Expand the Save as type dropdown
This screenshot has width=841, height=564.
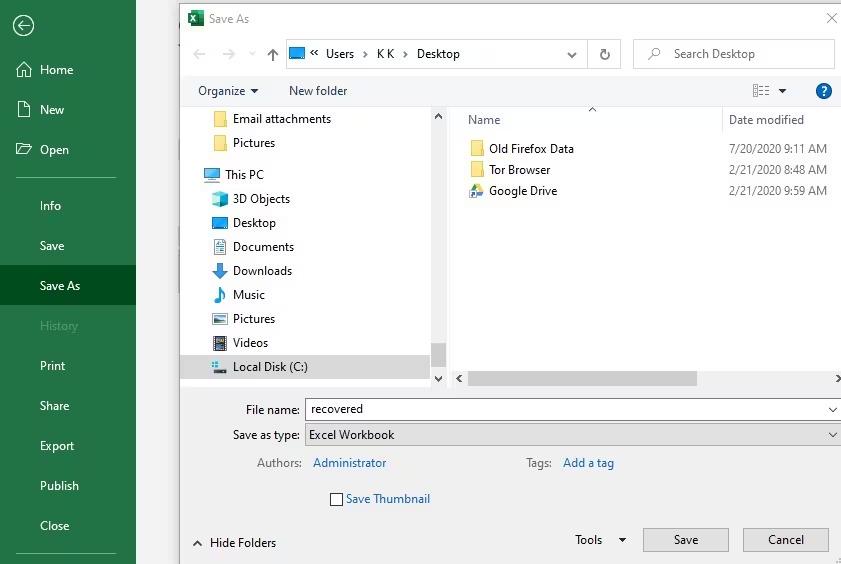point(832,435)
